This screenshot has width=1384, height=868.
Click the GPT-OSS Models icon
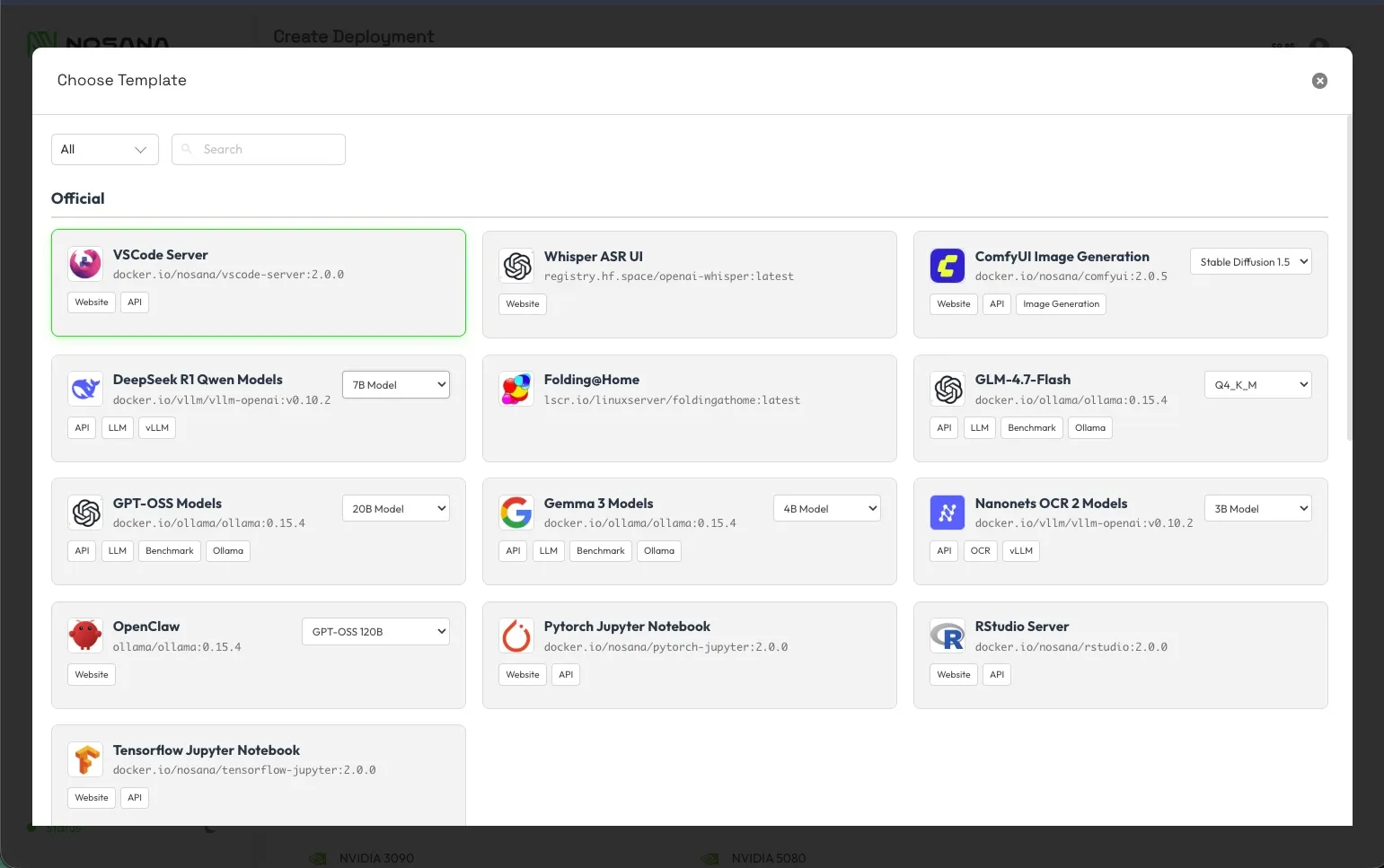tap(85, 513)
